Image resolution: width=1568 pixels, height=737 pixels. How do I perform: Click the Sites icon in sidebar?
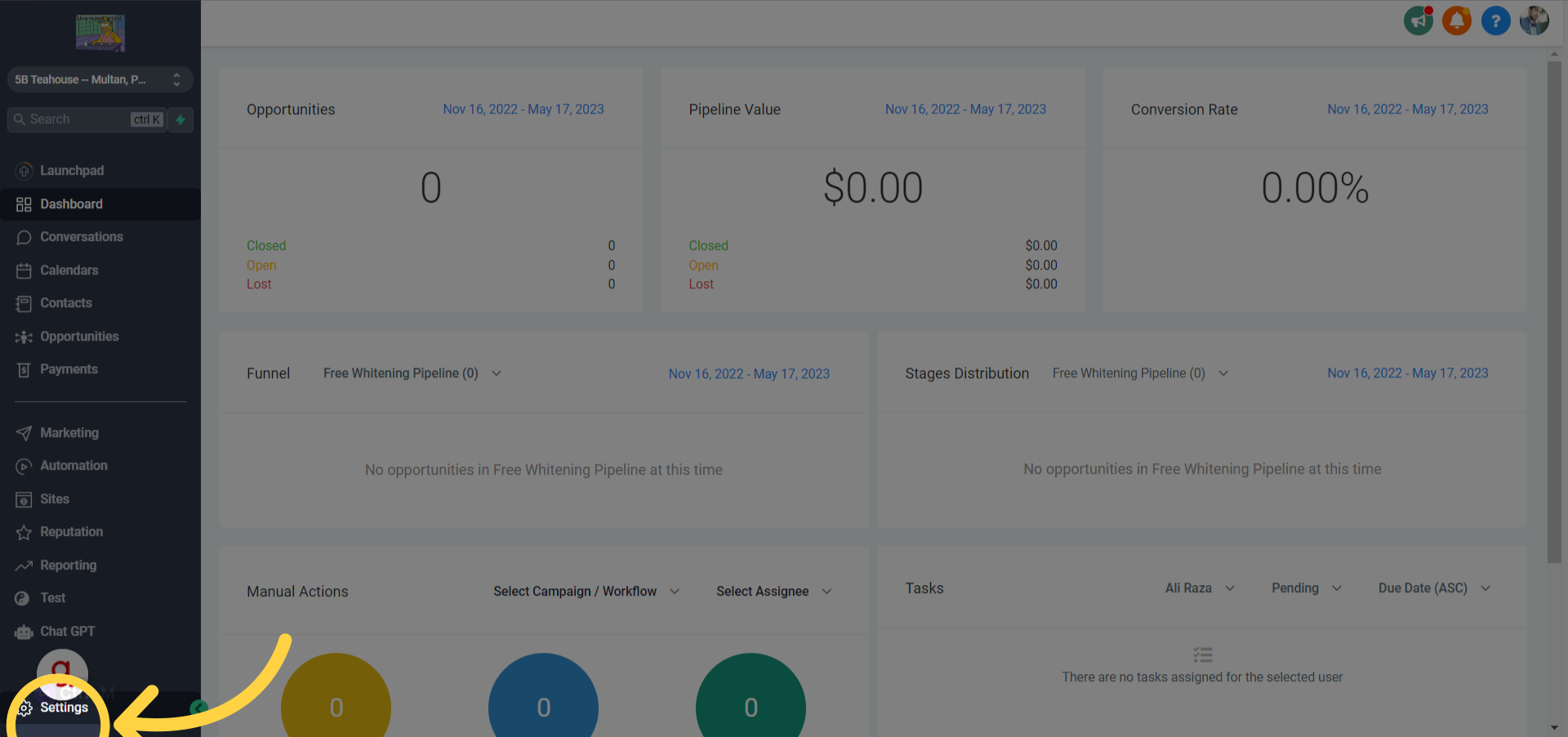[24, 499]
